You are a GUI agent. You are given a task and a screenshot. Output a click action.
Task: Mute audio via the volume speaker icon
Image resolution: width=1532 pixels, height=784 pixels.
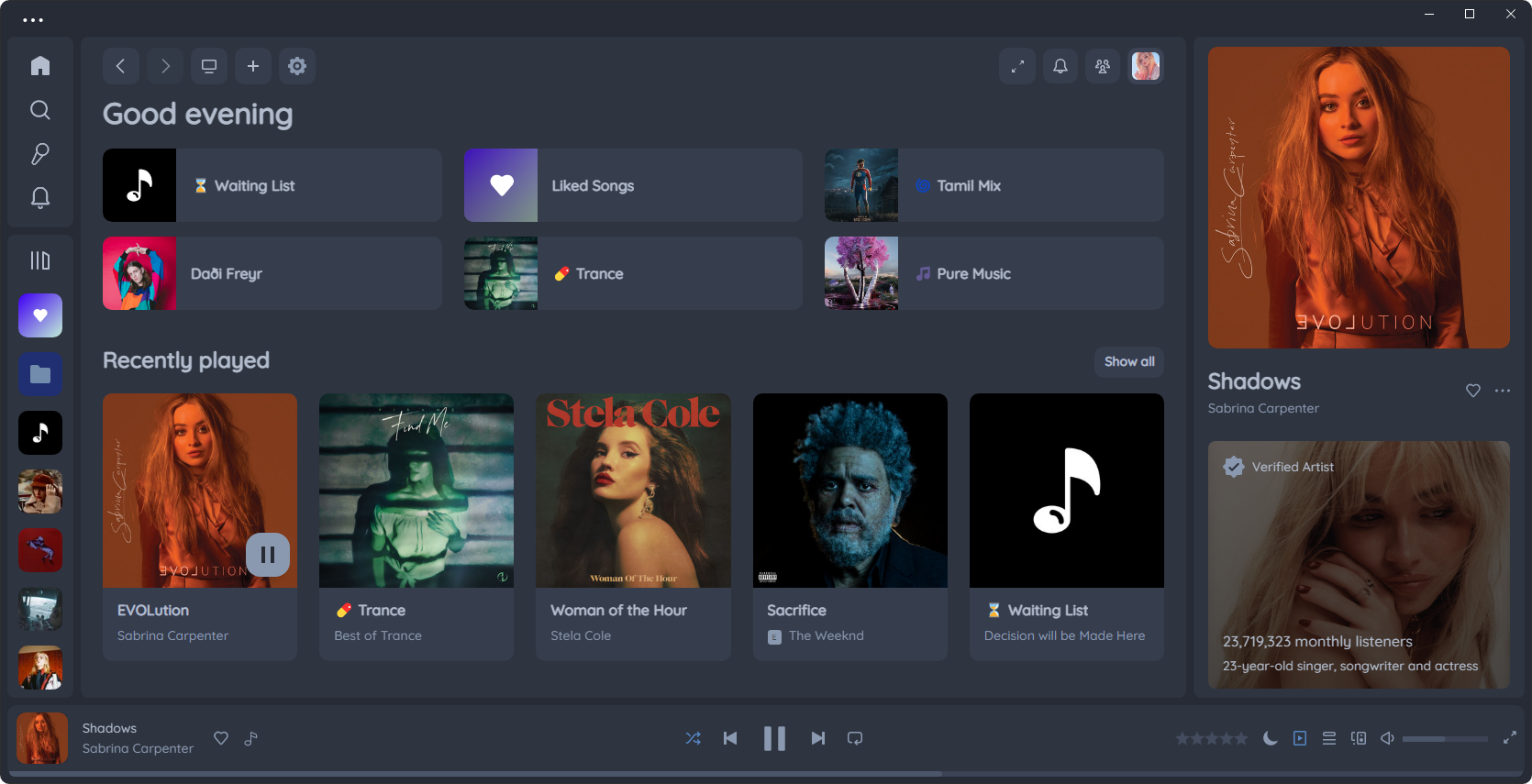[1388, 738]
